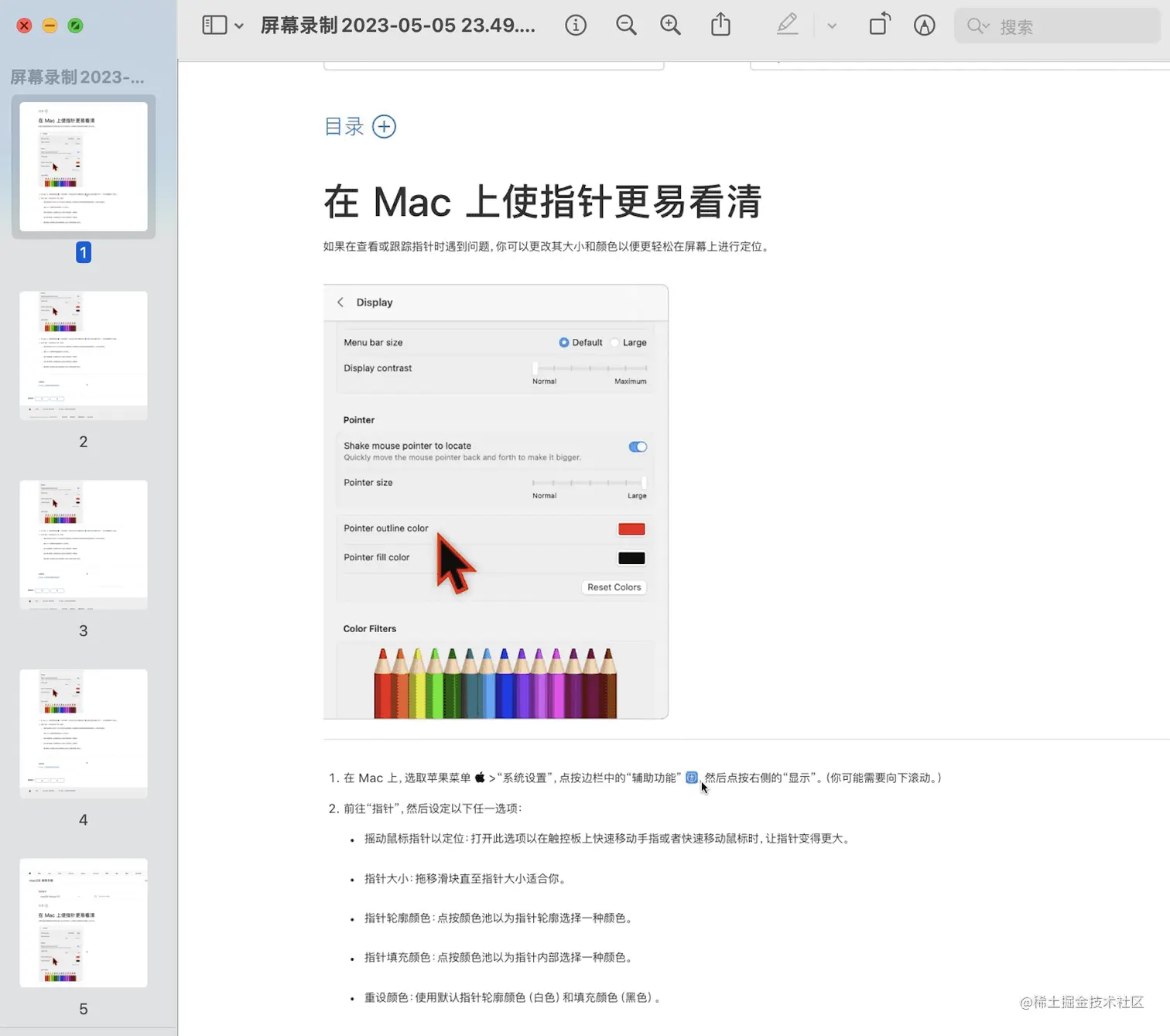Screen dimensions: 1170x1036
Task: Open the sidebar view options chevron
Action: 239,26
